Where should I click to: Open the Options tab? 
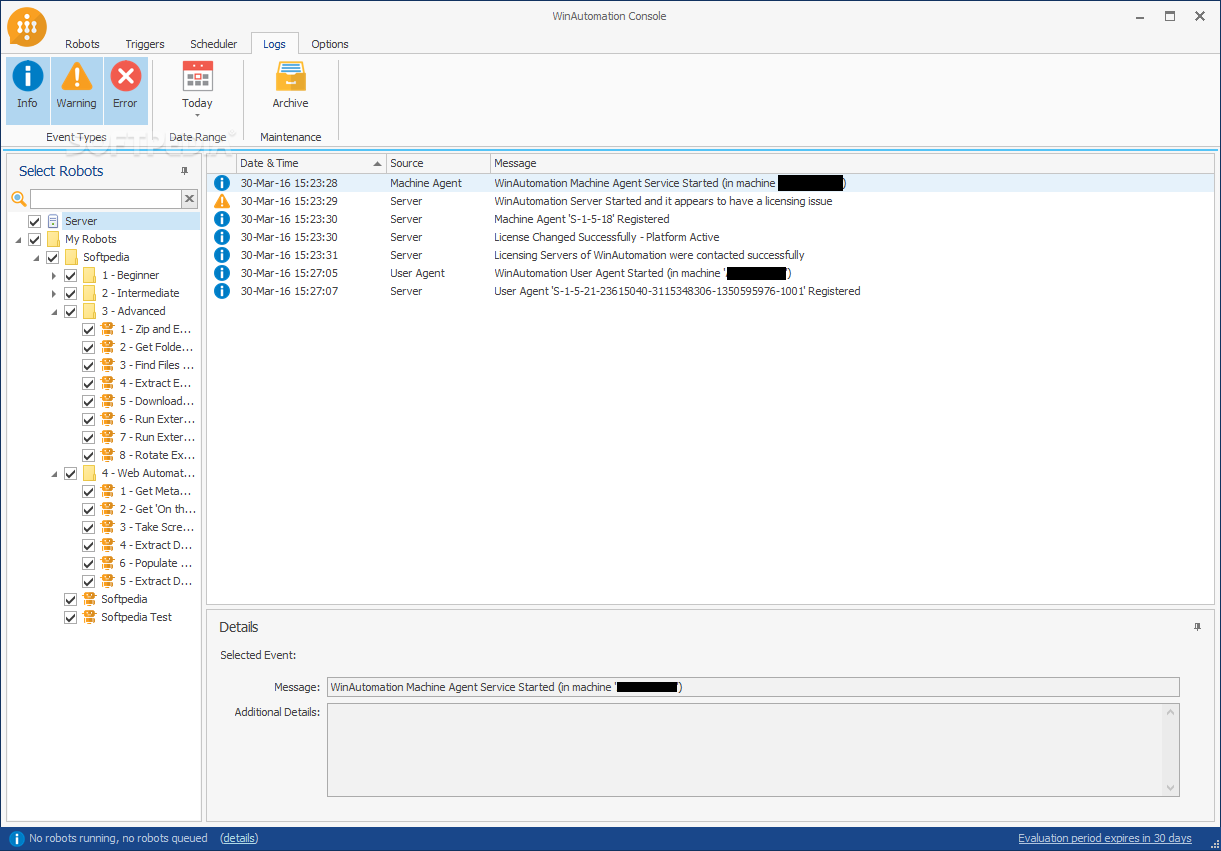330,44
